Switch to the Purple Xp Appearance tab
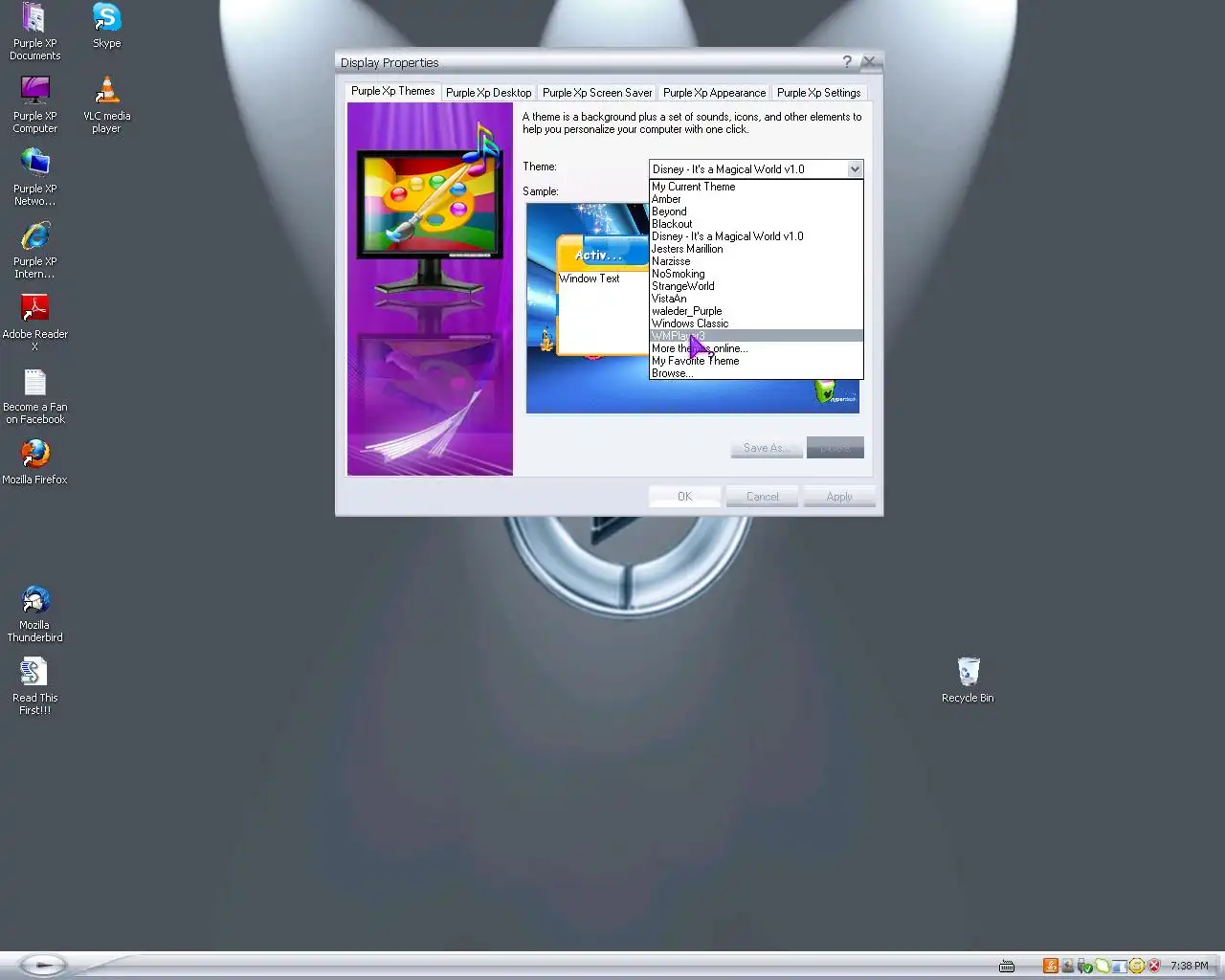 [714, 93]
